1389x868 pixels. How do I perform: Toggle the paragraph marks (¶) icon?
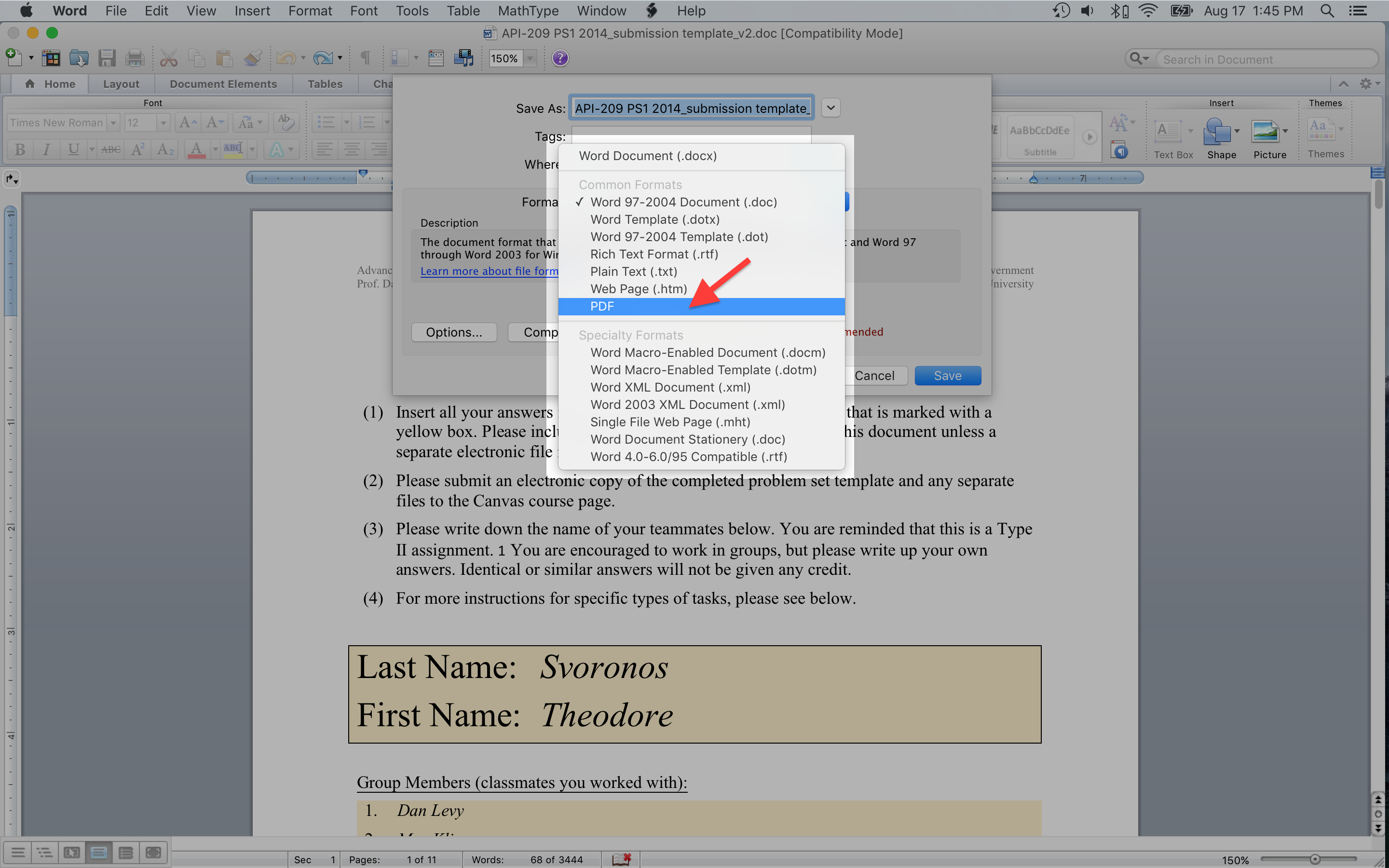[x=365, y=58]
